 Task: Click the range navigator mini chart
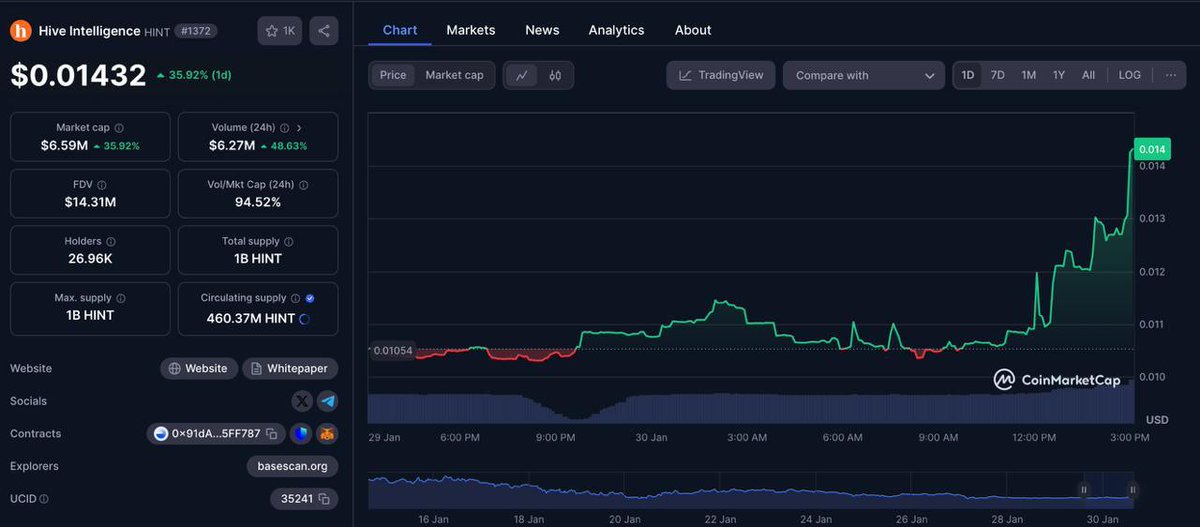[752, 491]
